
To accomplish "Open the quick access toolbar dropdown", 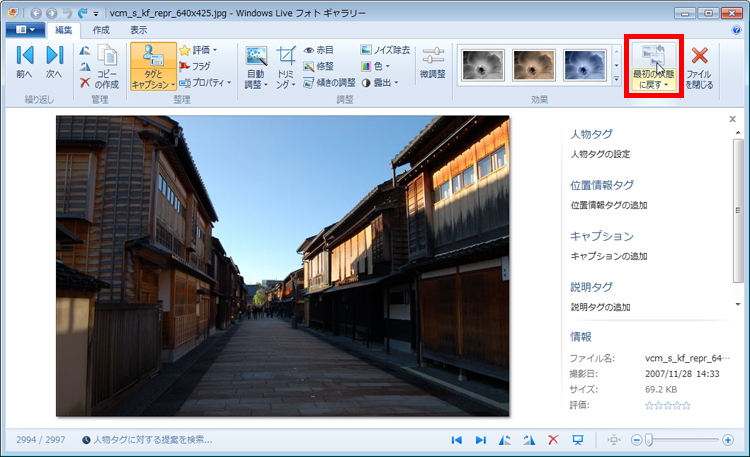I will coord(96,14).
